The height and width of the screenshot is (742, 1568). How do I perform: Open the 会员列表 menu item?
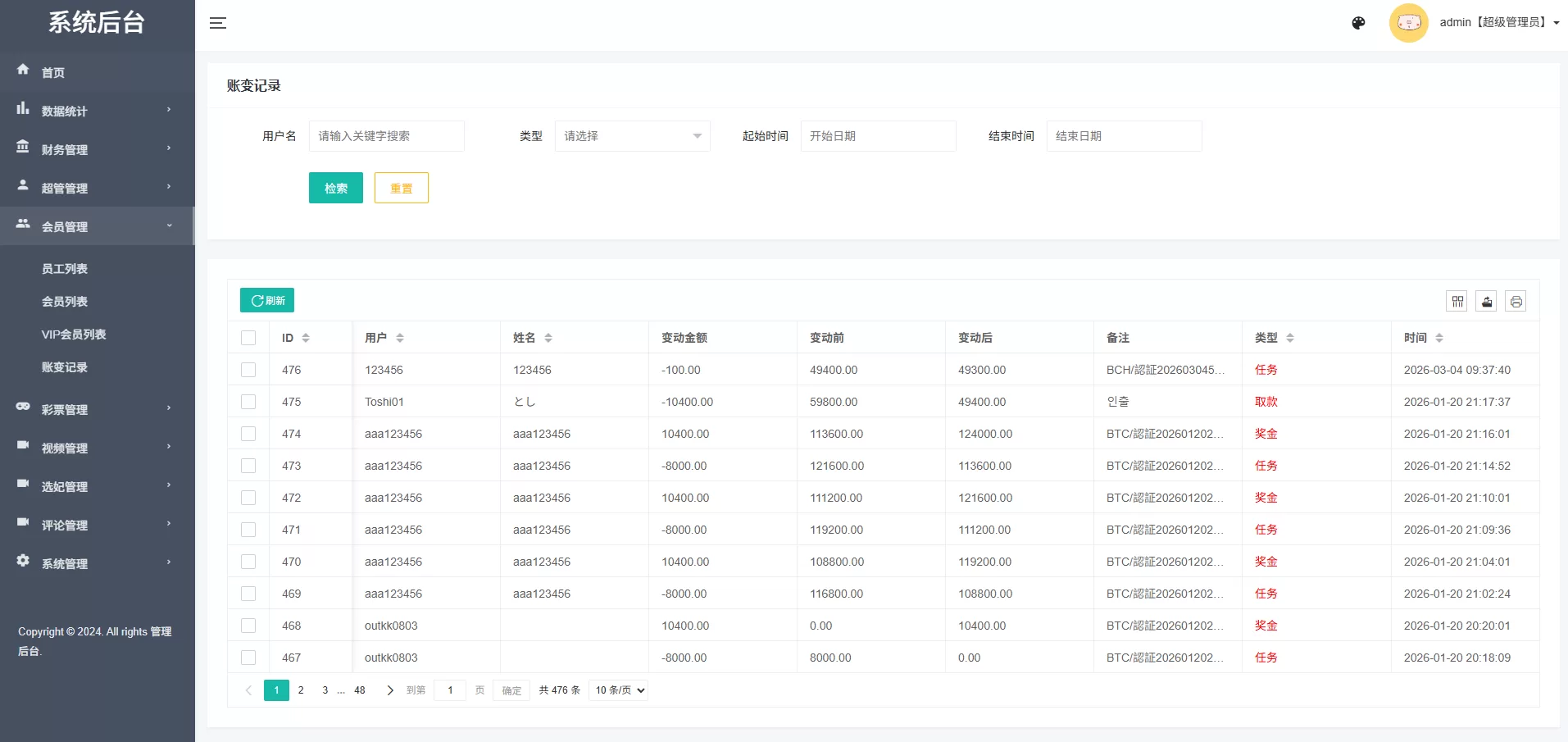coord(64,301)
